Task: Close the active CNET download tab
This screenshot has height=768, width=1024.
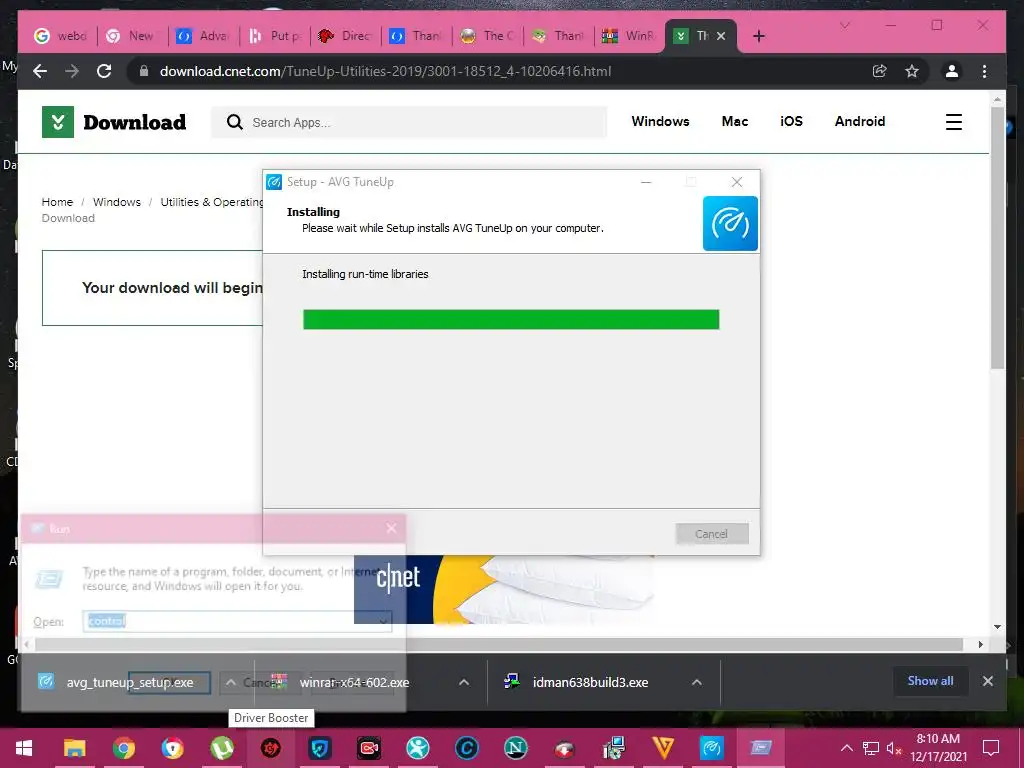Action: click(x=721, y=36)
